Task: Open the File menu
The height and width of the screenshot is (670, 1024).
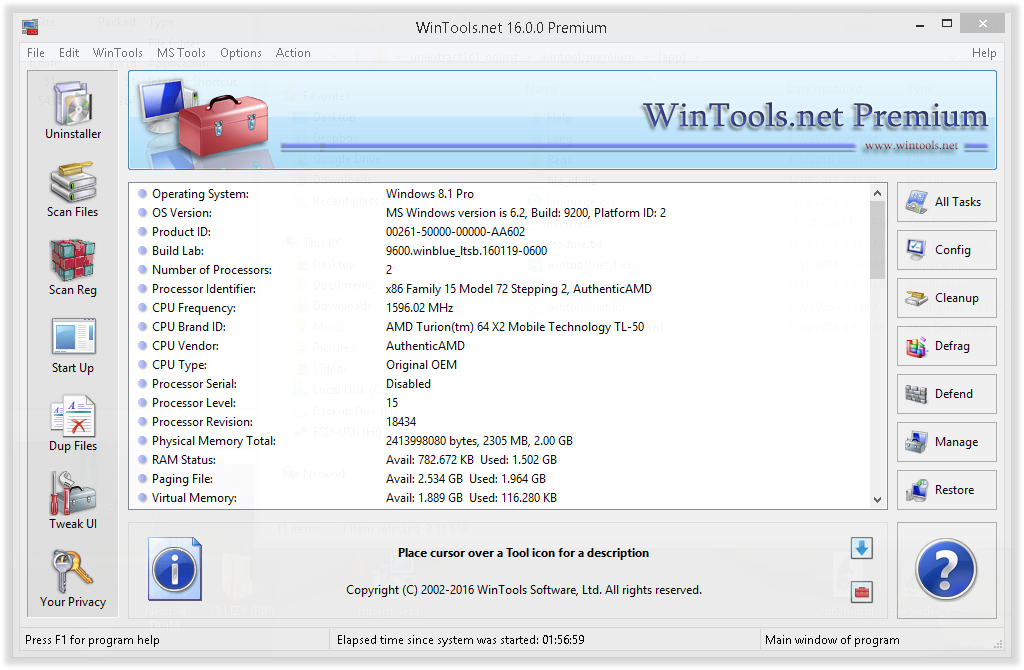Action: click(36, 53)
